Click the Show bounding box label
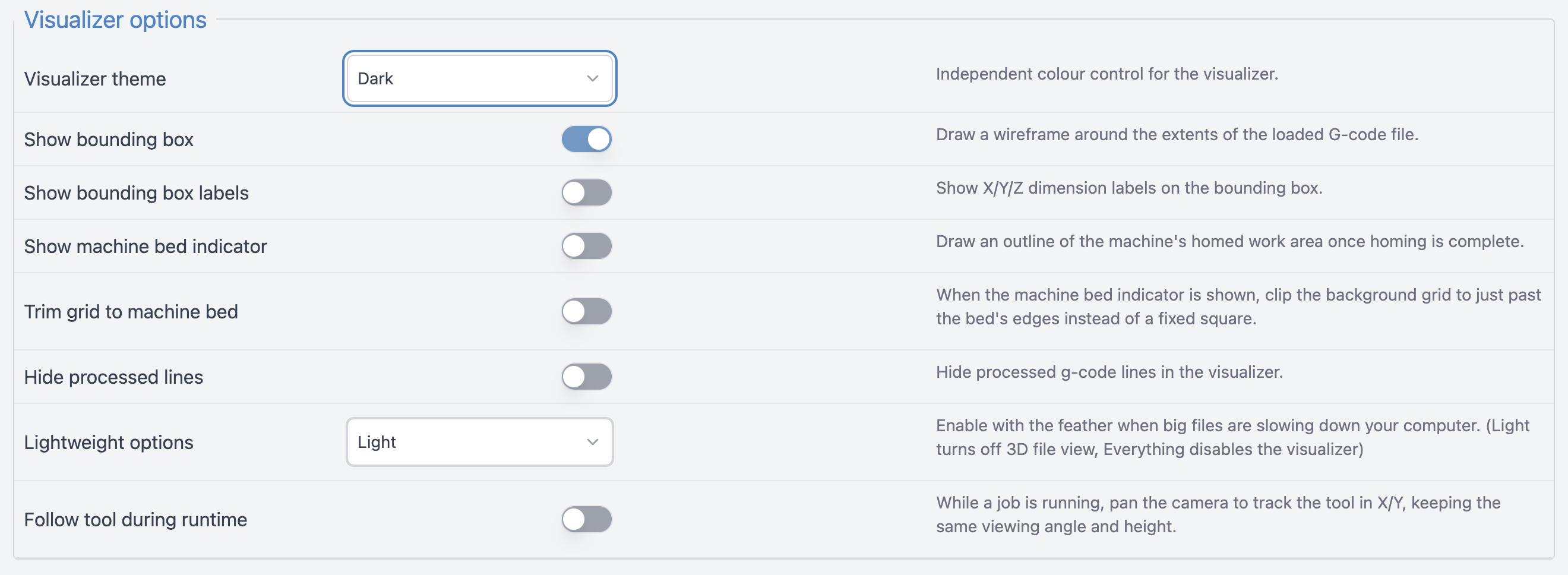Screen dimensions: 1568x575 click(x=108, y=140)
